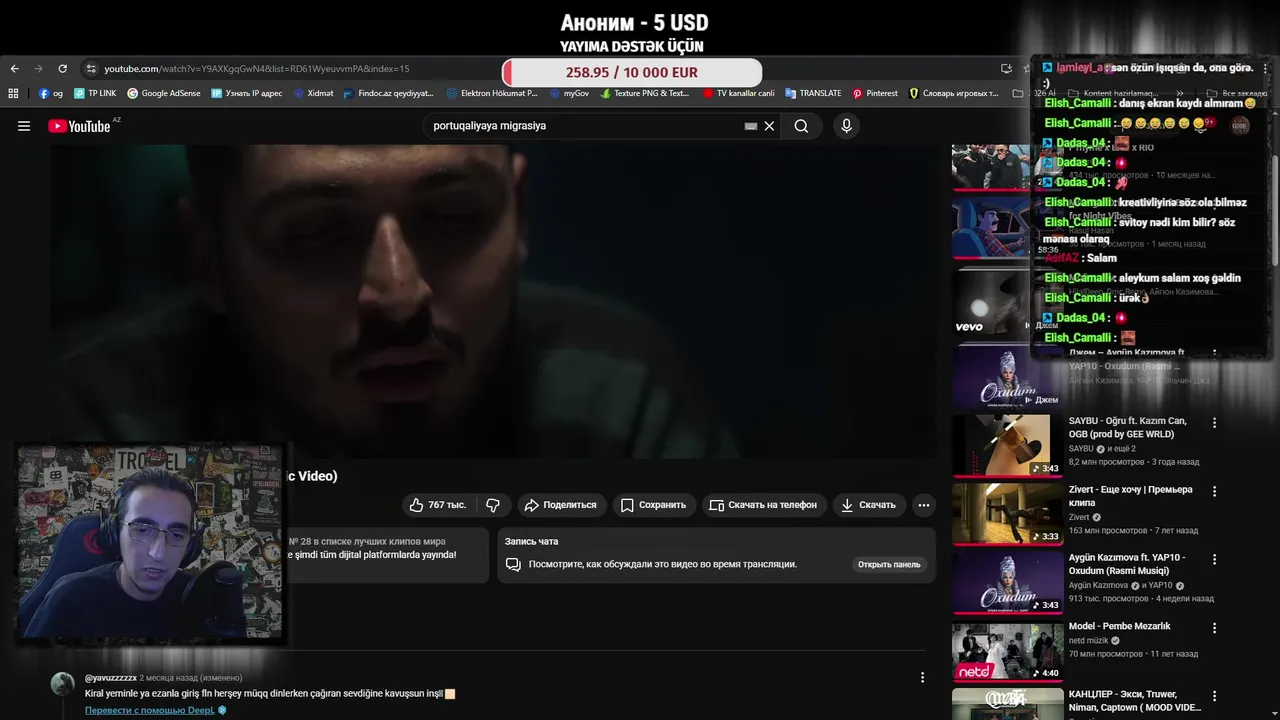This screenshot has height=720, width=1280.
Task: Click the @yavuzzzzzx avatar
Action: pos(63,684)
